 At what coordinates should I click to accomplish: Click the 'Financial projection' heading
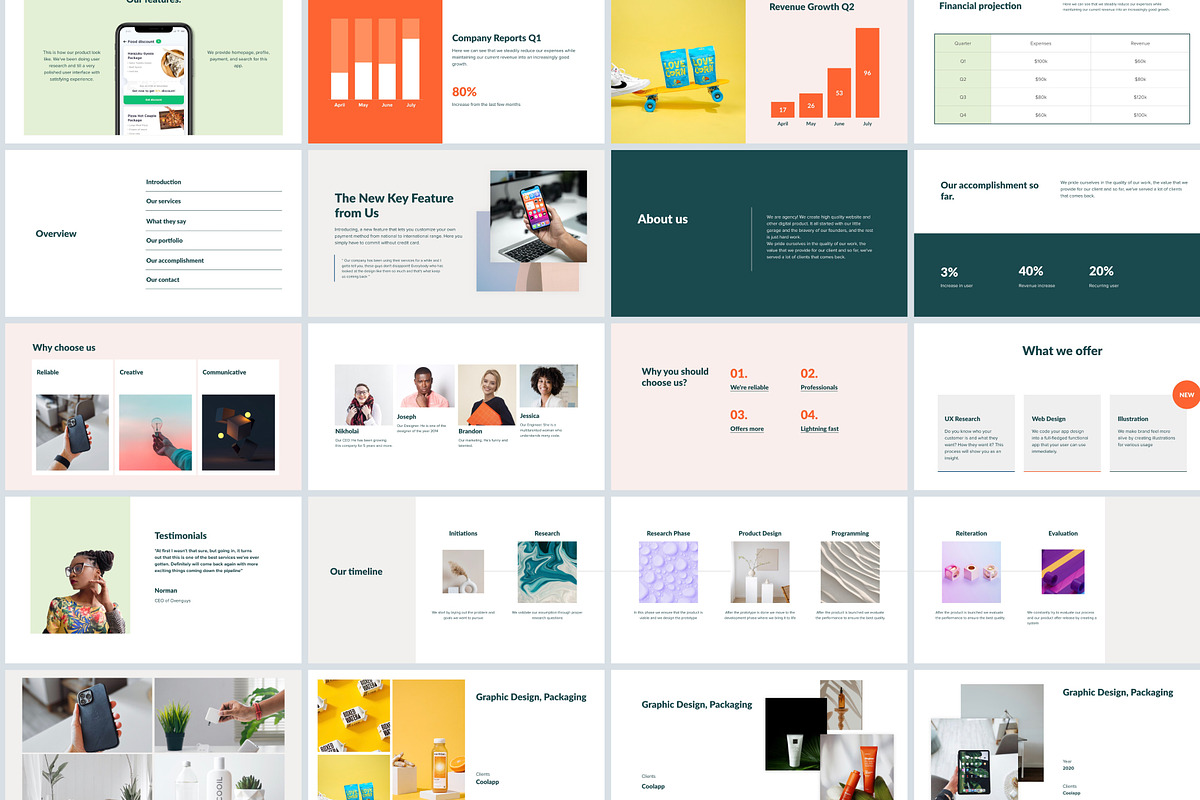coord(980,6)
